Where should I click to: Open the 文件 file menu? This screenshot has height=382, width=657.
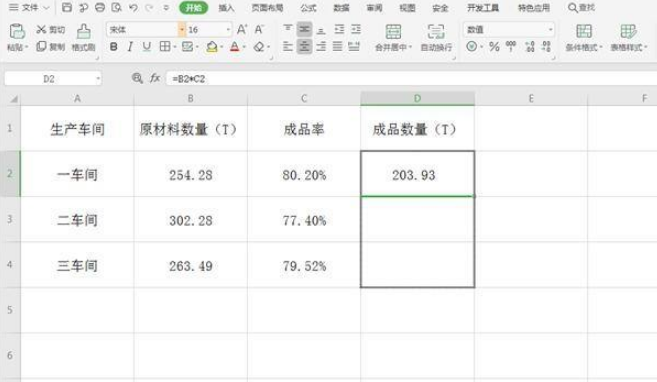(28, 8)
